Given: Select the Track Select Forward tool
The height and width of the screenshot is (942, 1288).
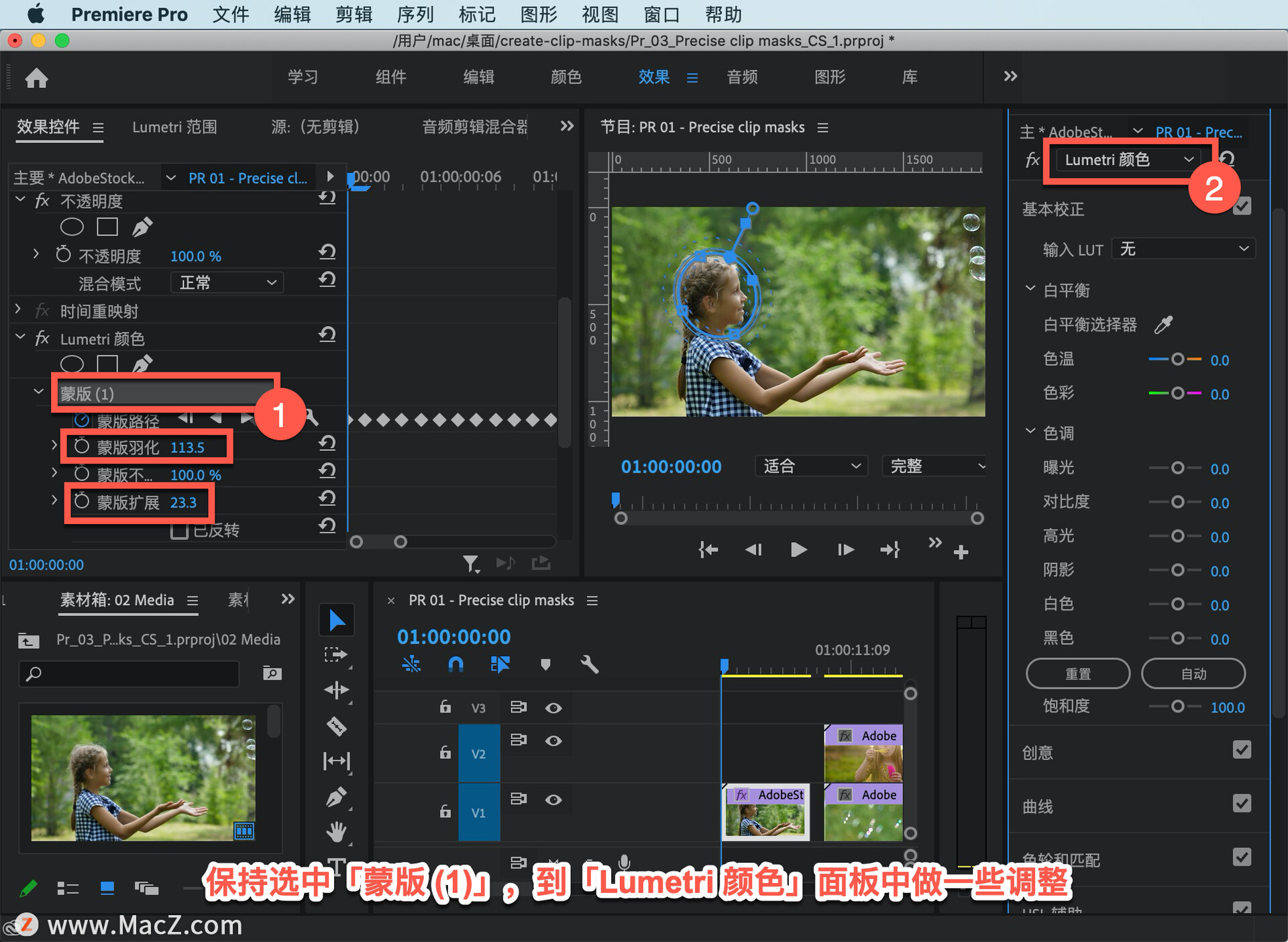Looking at the screenshot, I should (x=335, y=654).
